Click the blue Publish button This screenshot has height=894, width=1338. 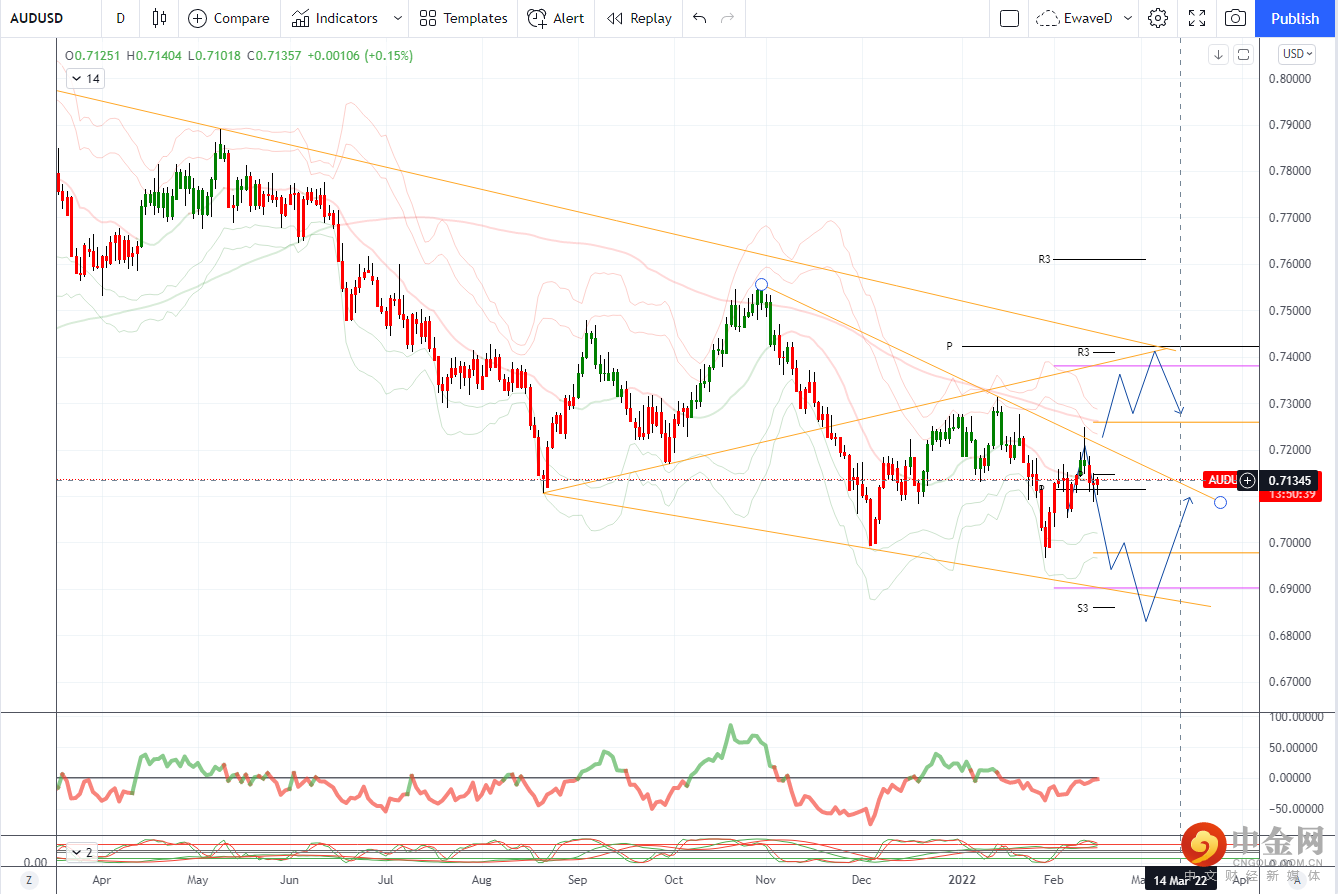[x=1295, y=18]
